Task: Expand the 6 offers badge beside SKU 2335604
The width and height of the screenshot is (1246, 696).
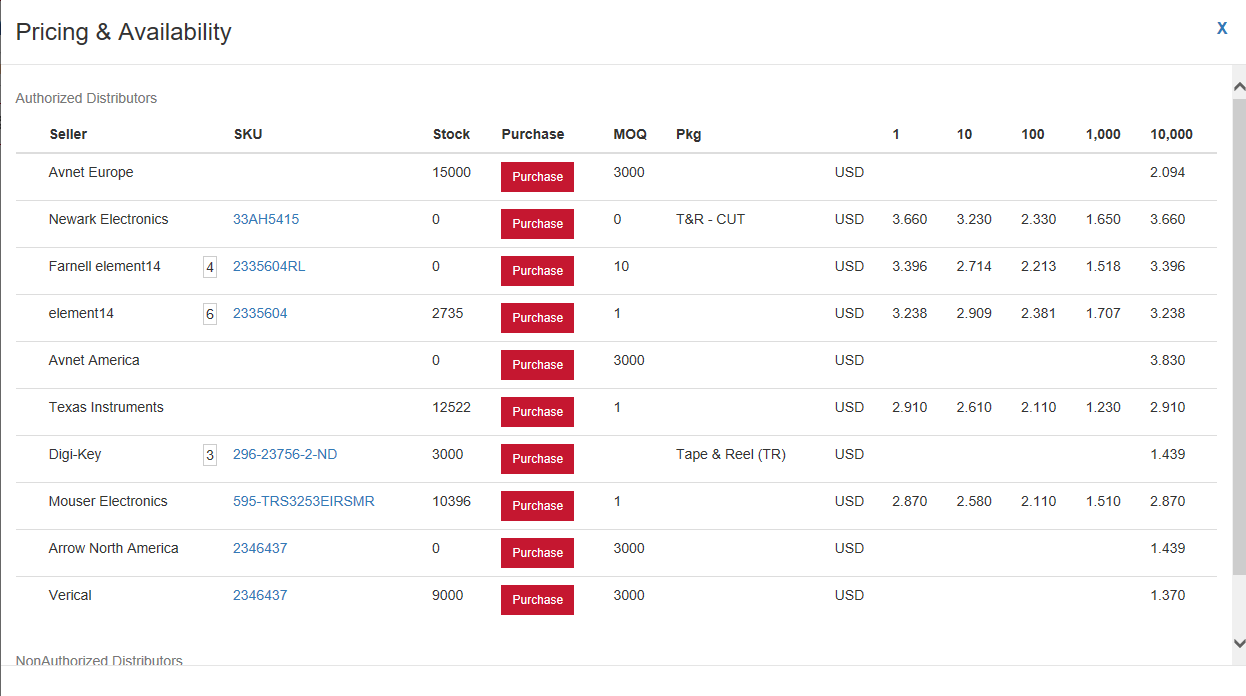Action: 210,314
